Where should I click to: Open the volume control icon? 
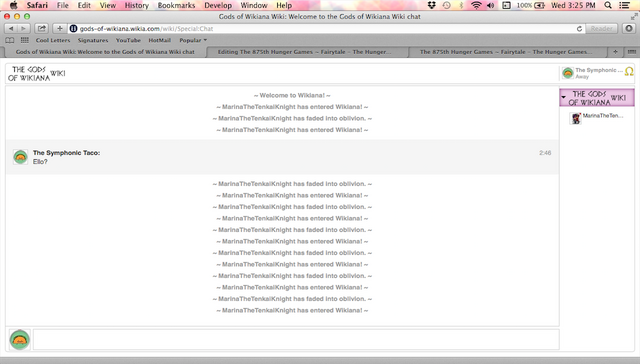coord(491,5)
